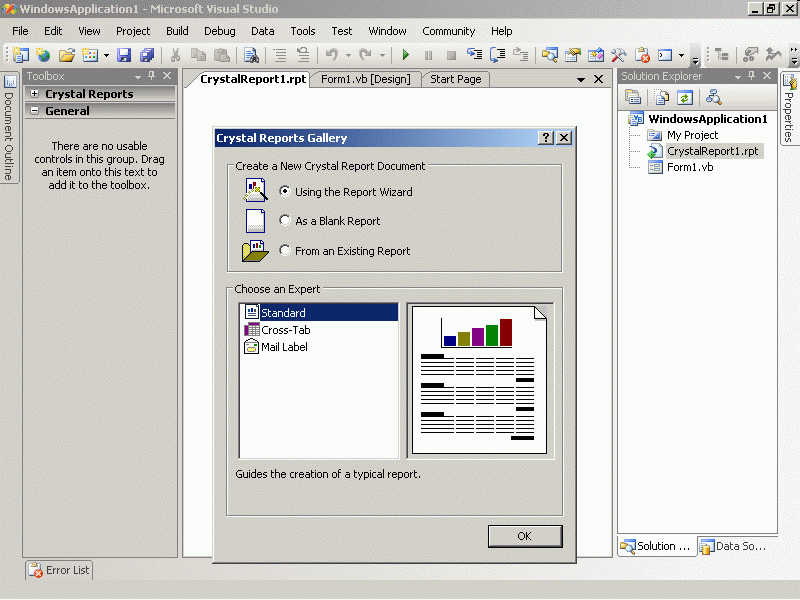Viewport: 800px width, 600px height.
Task: Open the Error List panel button
Action: tap(59, 570)
